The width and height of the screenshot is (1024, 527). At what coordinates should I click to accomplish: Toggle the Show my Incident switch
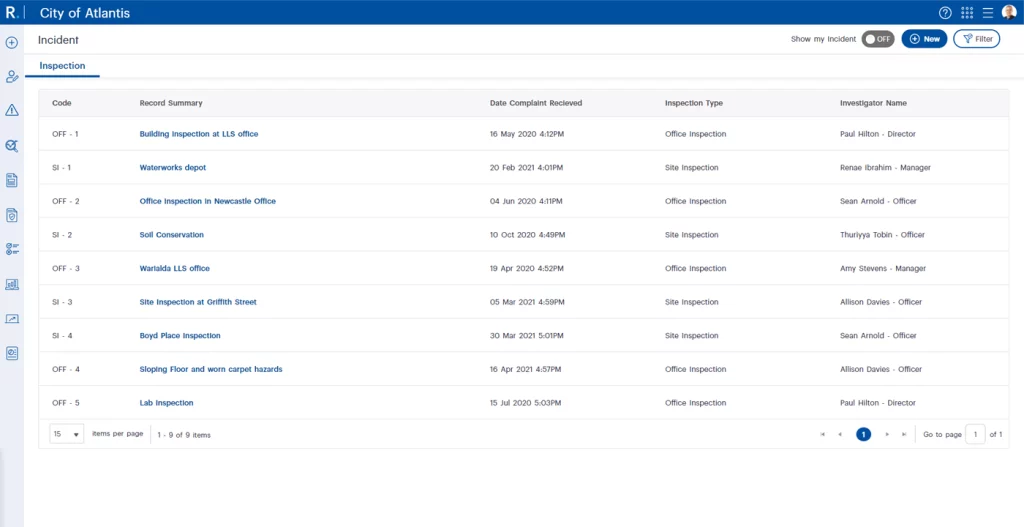877,39
